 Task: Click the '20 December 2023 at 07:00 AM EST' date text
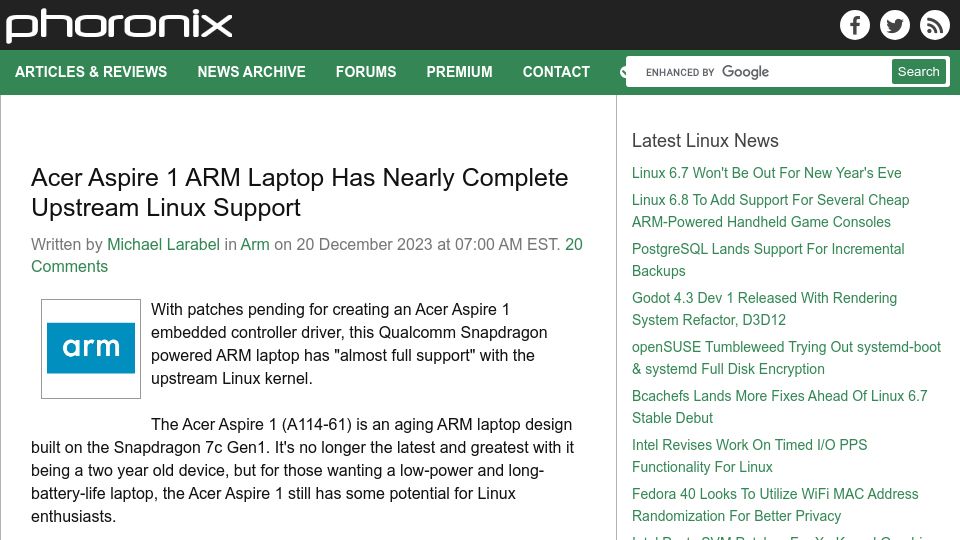(x=428, y=244)
